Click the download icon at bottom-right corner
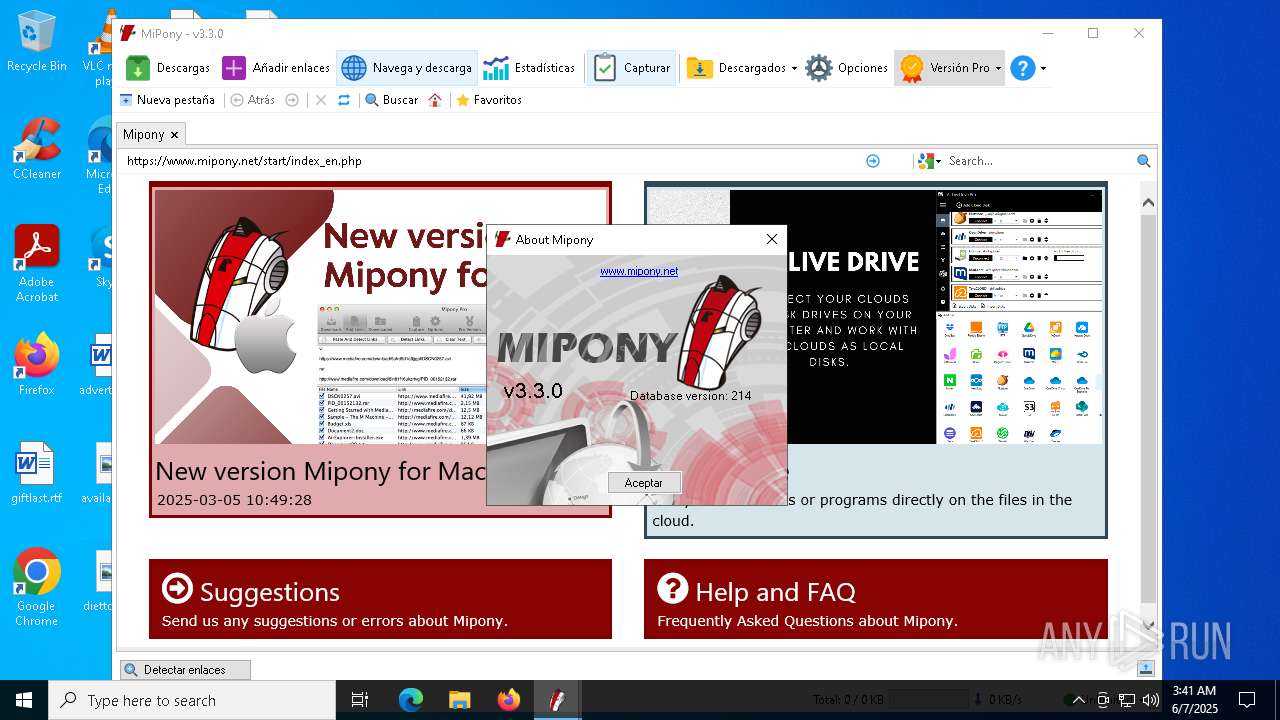 click(x=1146, y=668)
